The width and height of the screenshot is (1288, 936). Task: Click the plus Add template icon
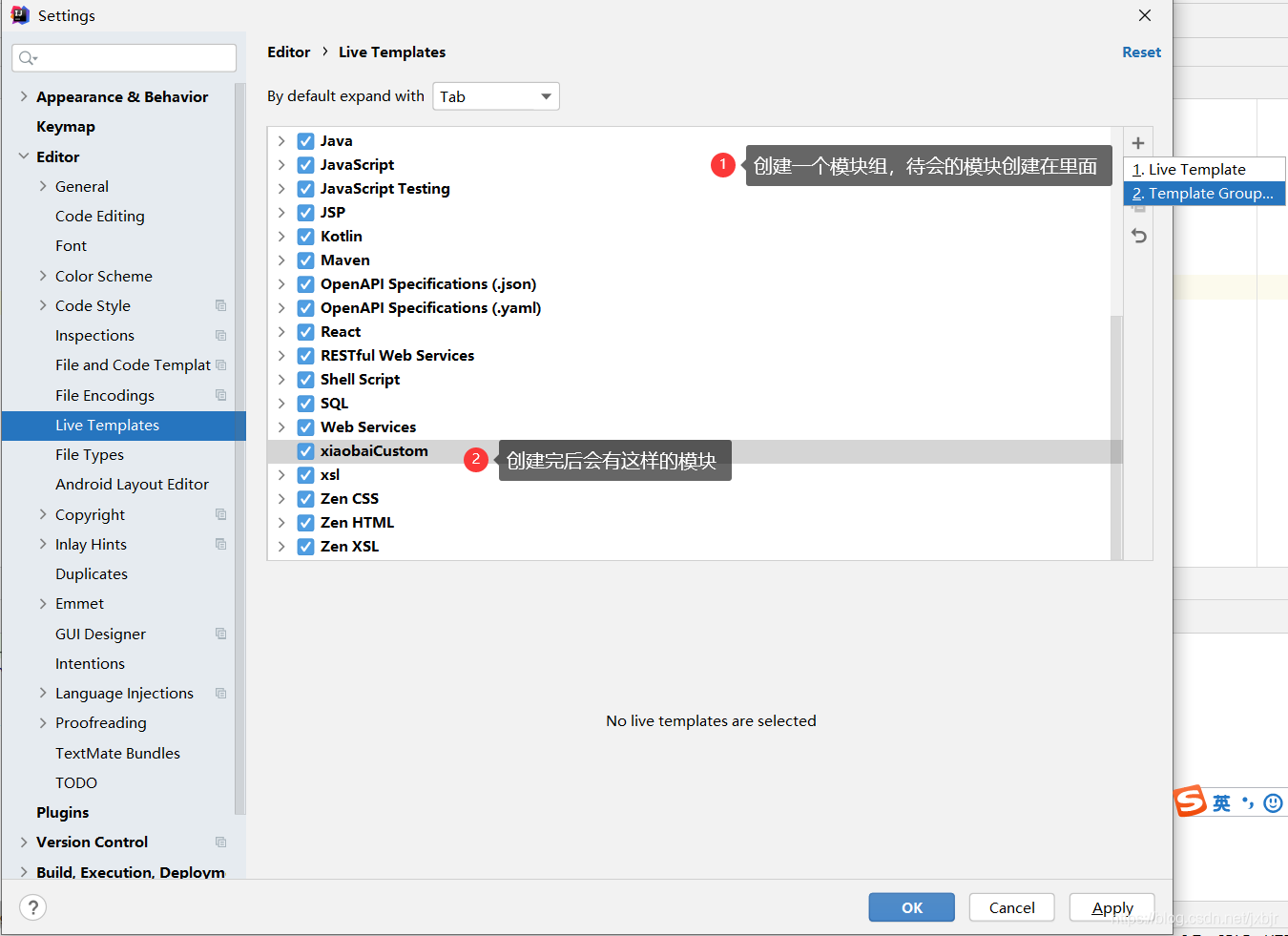[x=1138, y=143]
